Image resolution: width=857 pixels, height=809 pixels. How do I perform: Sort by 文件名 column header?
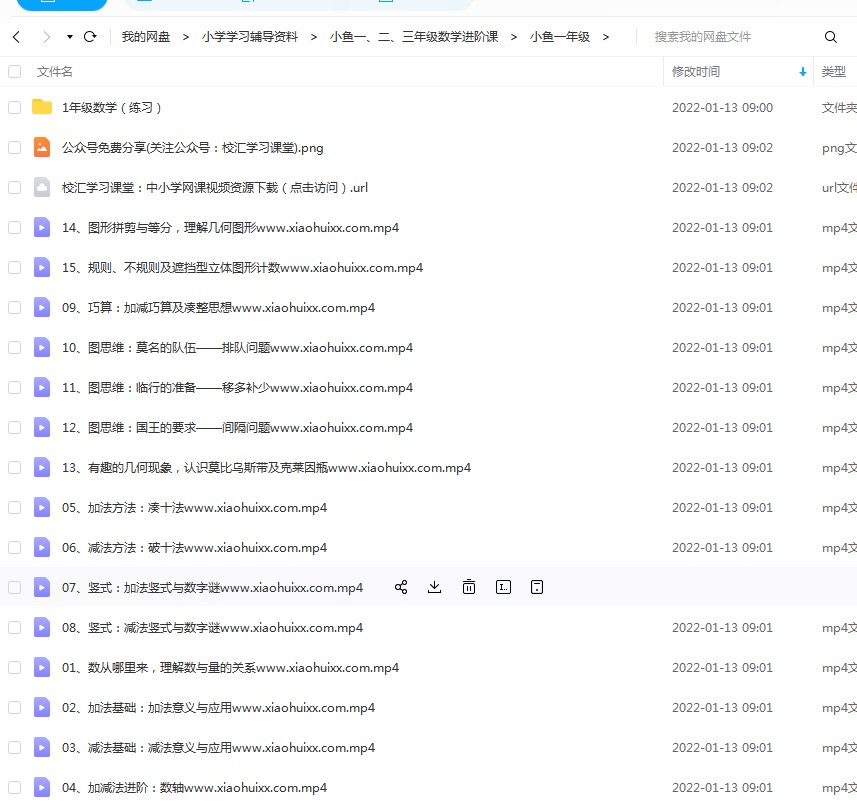(x=55, y=72)
